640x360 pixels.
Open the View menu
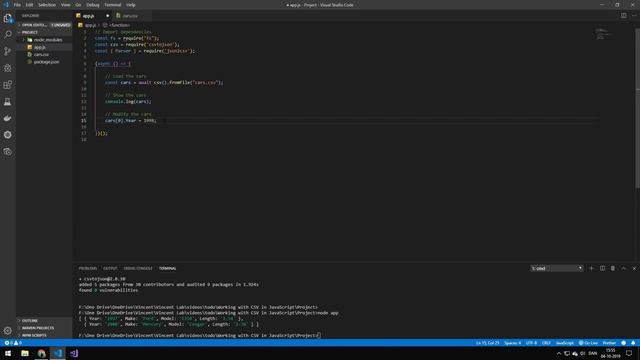(66, 5)
